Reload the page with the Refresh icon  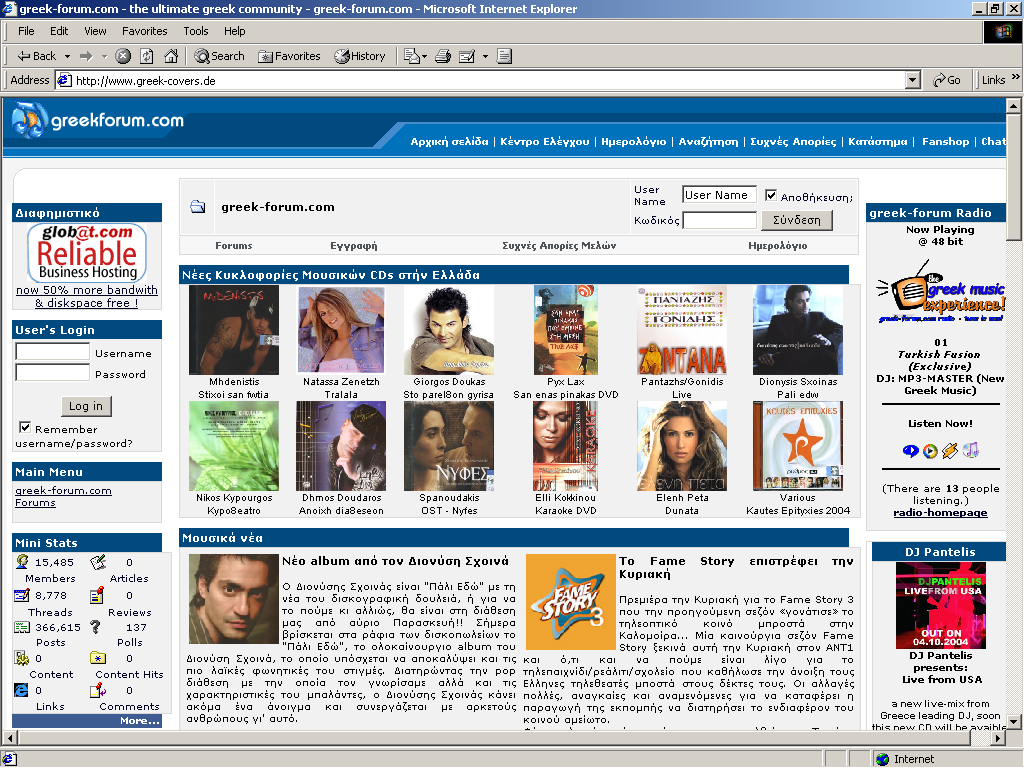click(147, 56)
